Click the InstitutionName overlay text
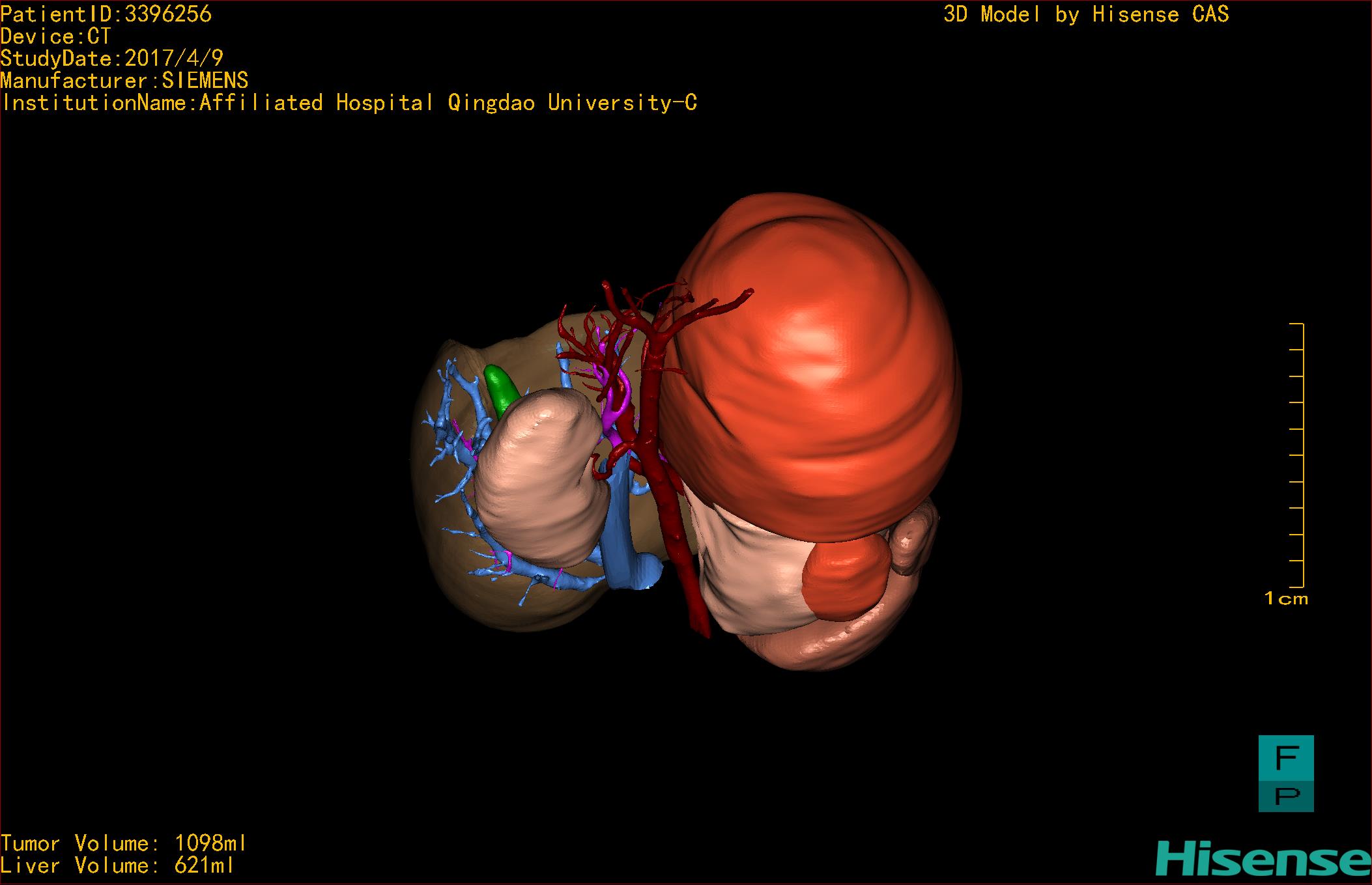This screenshot has height=885, width=1372. coord(349,103)
